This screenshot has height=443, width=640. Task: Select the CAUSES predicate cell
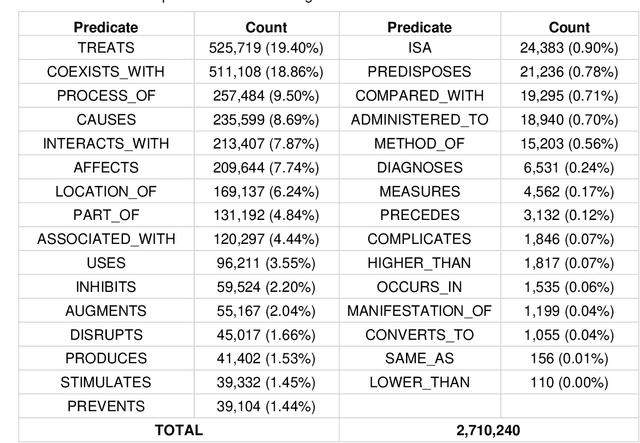pos(106,120)
